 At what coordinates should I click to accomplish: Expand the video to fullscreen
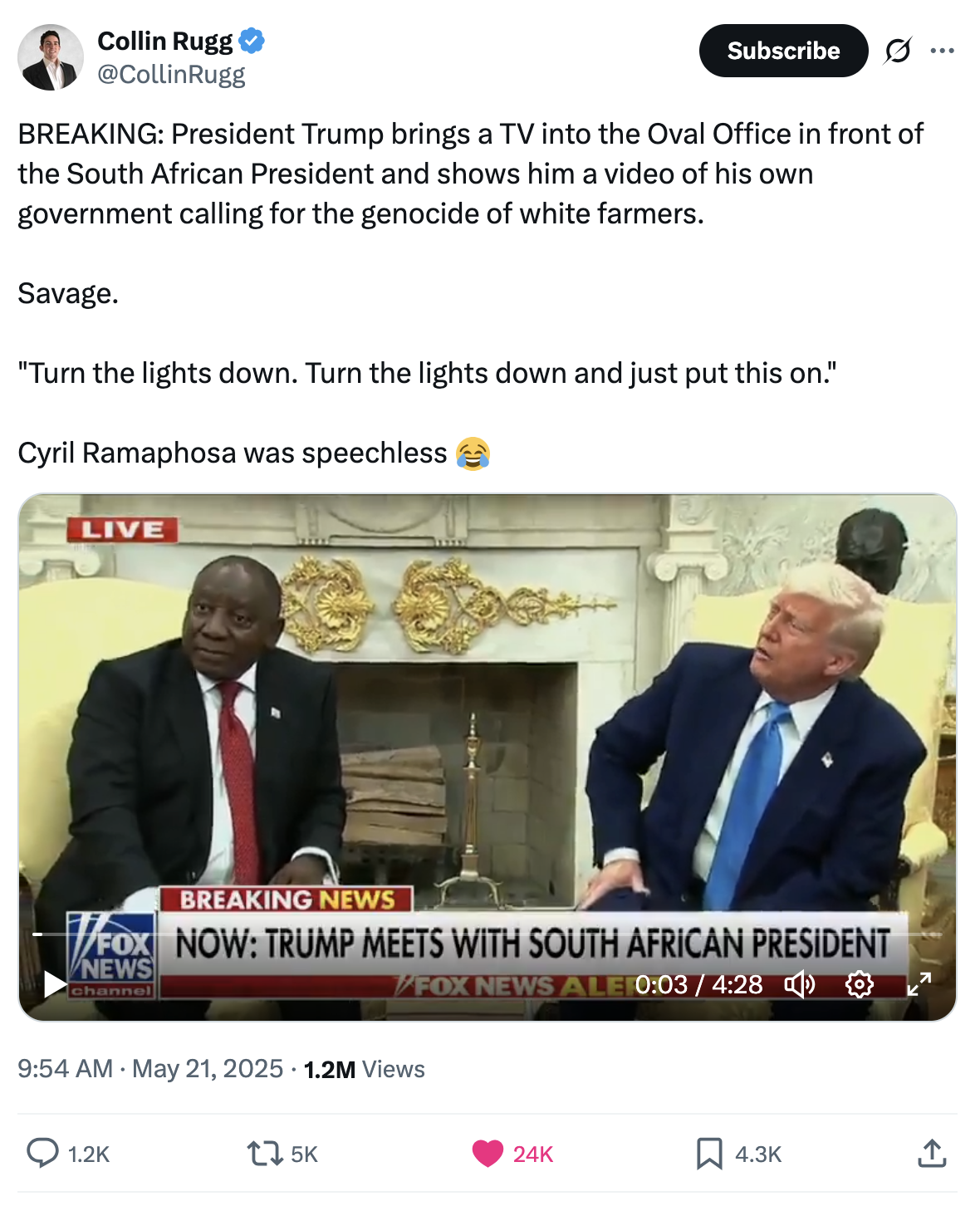pos(919,984)
